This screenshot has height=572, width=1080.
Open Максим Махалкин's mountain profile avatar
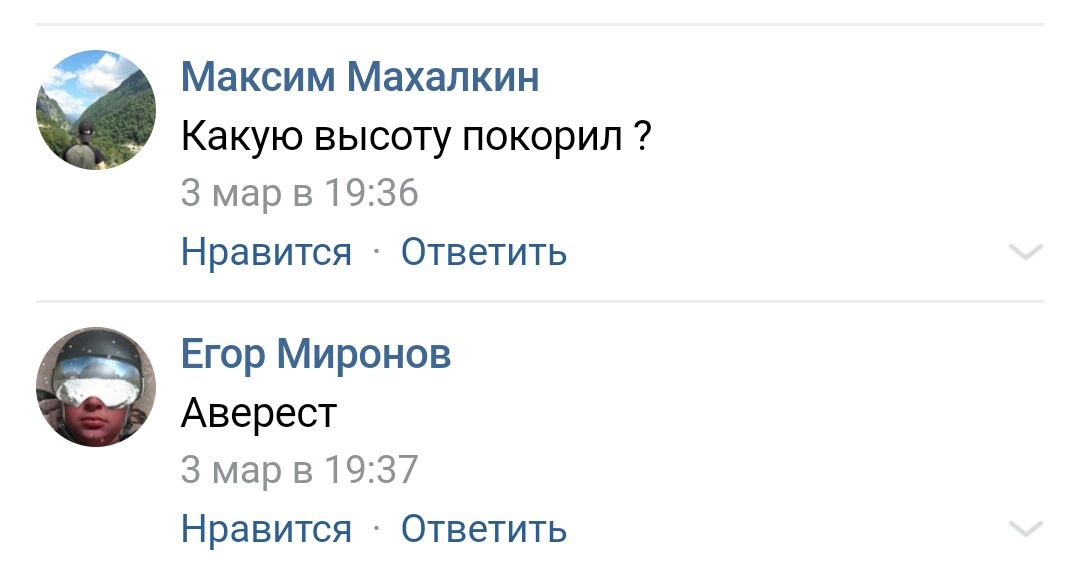(96, 110)
